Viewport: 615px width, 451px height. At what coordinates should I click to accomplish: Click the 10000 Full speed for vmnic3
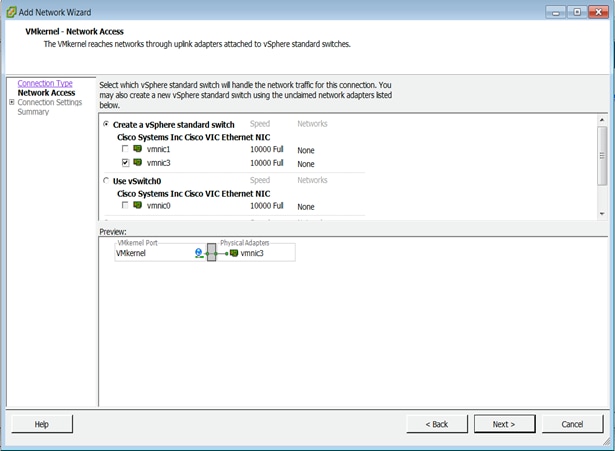point(267,163)
